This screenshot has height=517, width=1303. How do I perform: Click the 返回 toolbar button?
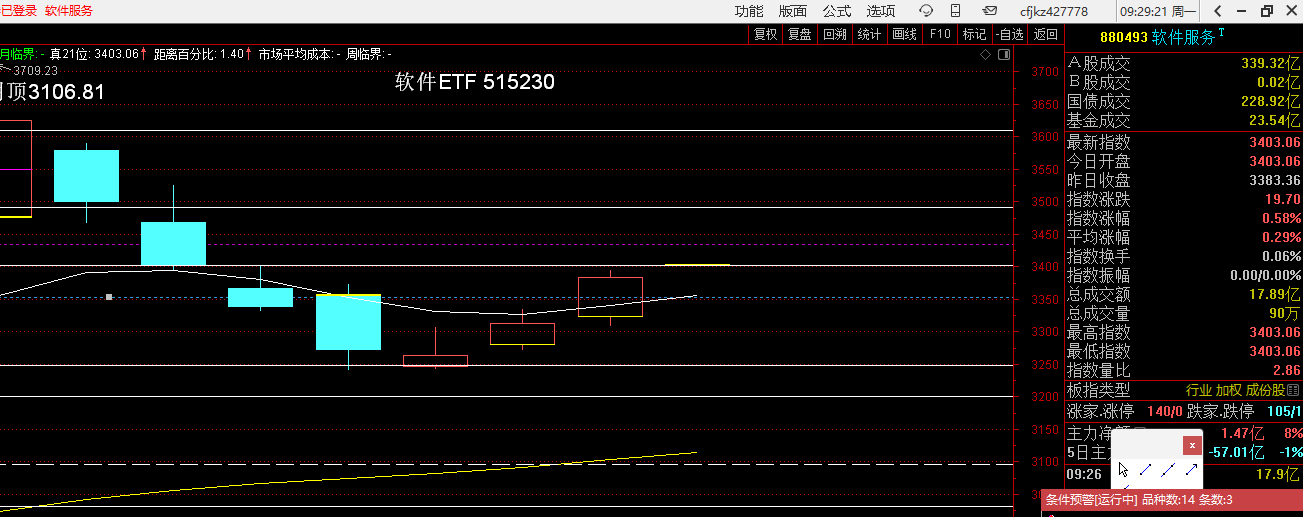tap(1045, 34)
